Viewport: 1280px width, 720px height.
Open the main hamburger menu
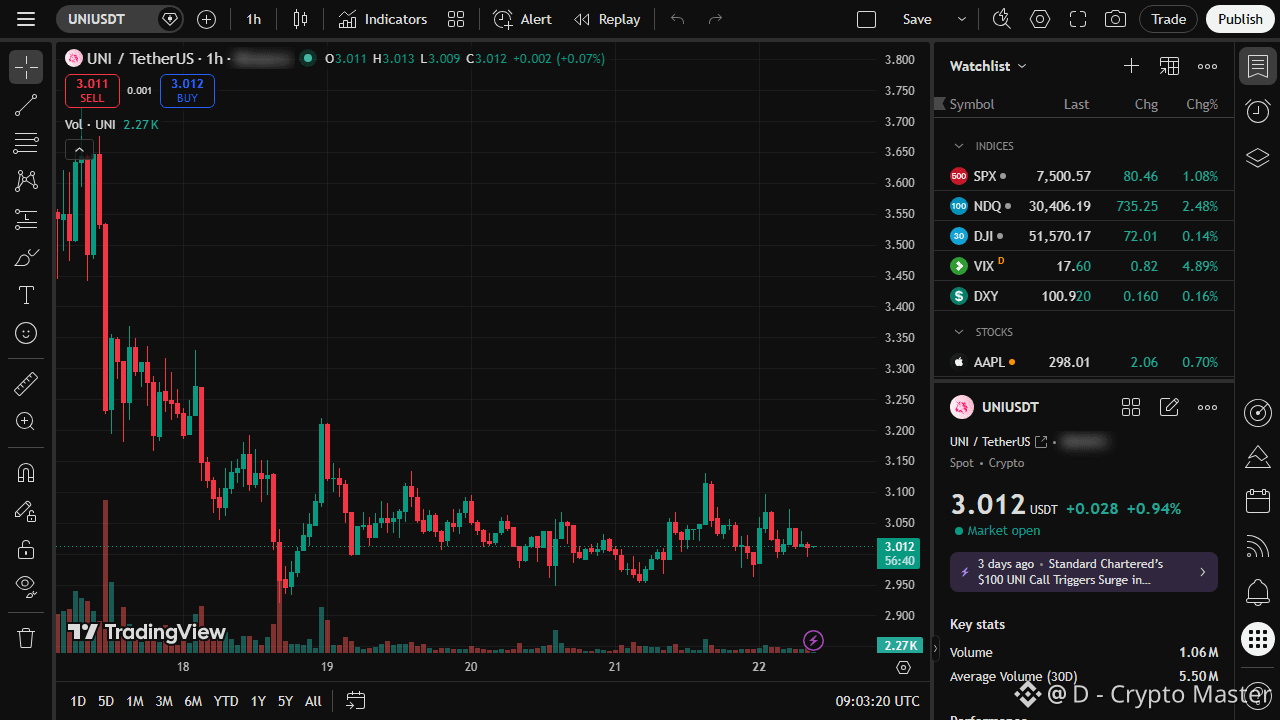pyautogui.click(x=26, y=19)
